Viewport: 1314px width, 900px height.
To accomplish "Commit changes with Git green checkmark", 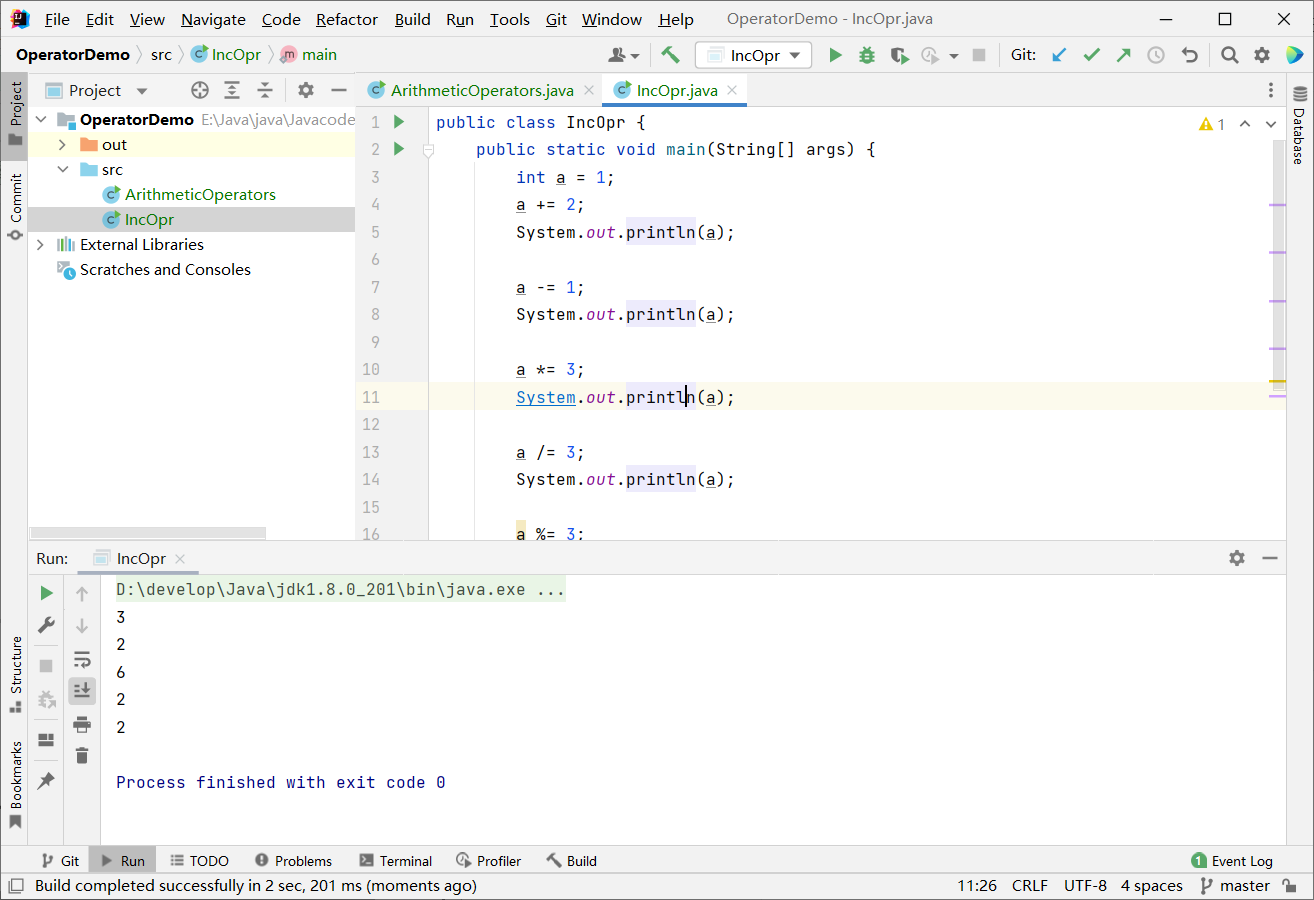I will 1091,55.
